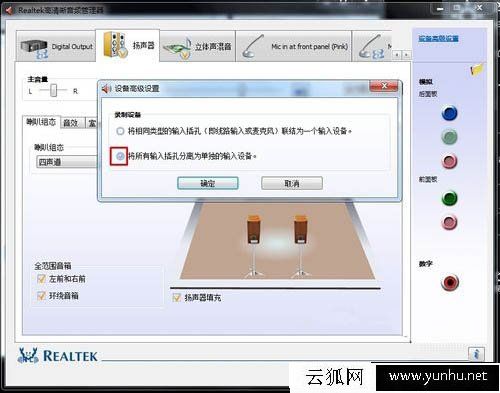The width and height of the screenshot is (500, 393).
Task: Select radio option to merge same-type input jacks
Action: (x=120, y=131)
